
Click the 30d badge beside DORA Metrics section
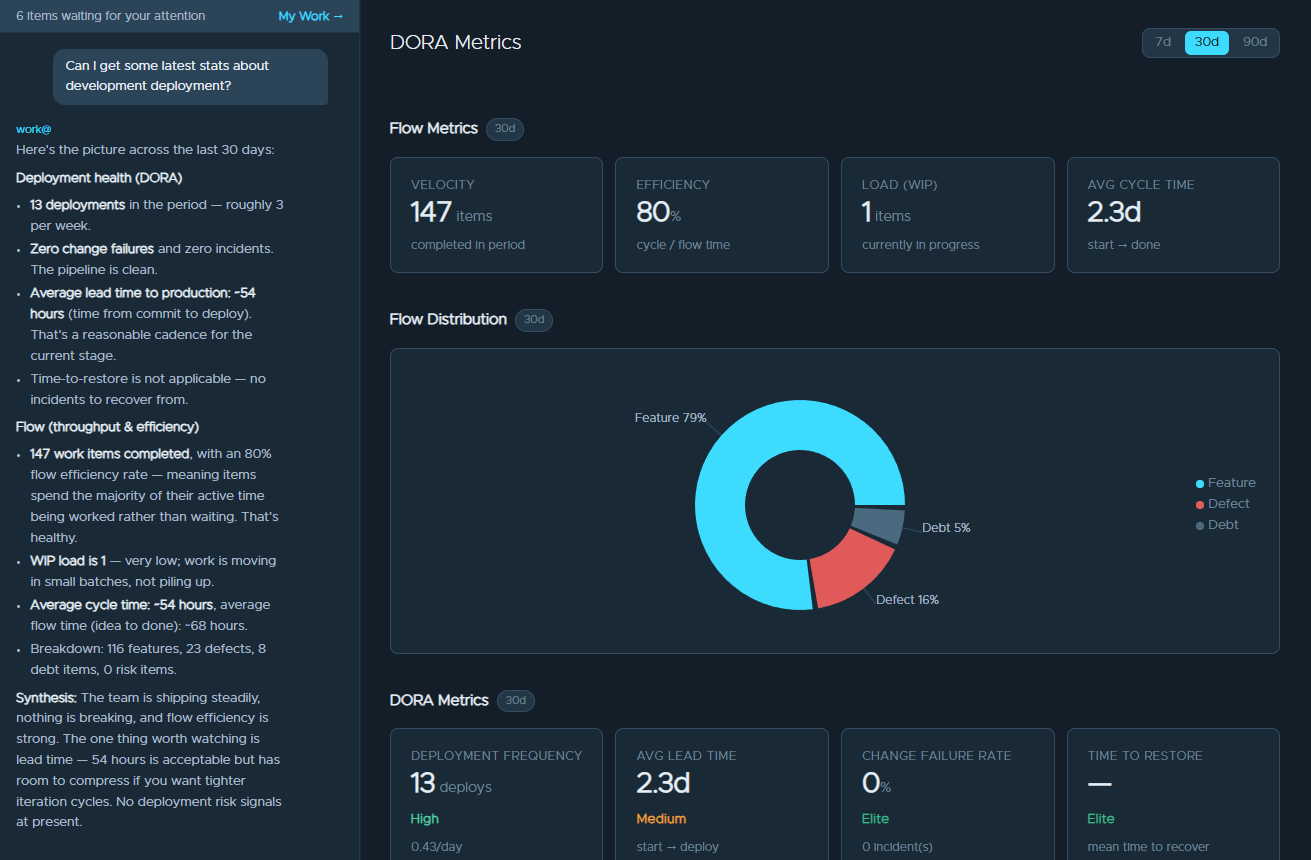[x=516, y=700]
